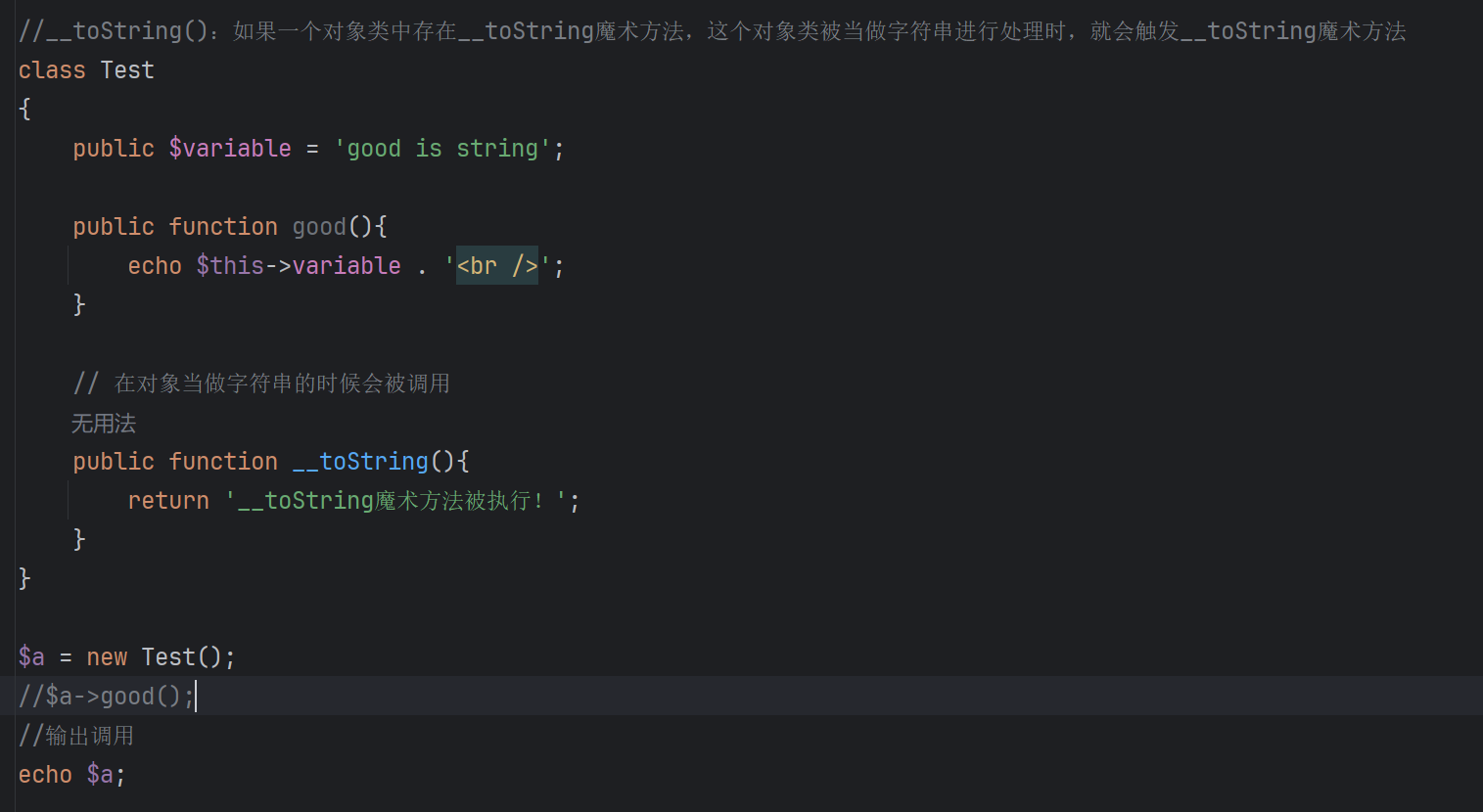Click the "return" keyword

(168, 501)
